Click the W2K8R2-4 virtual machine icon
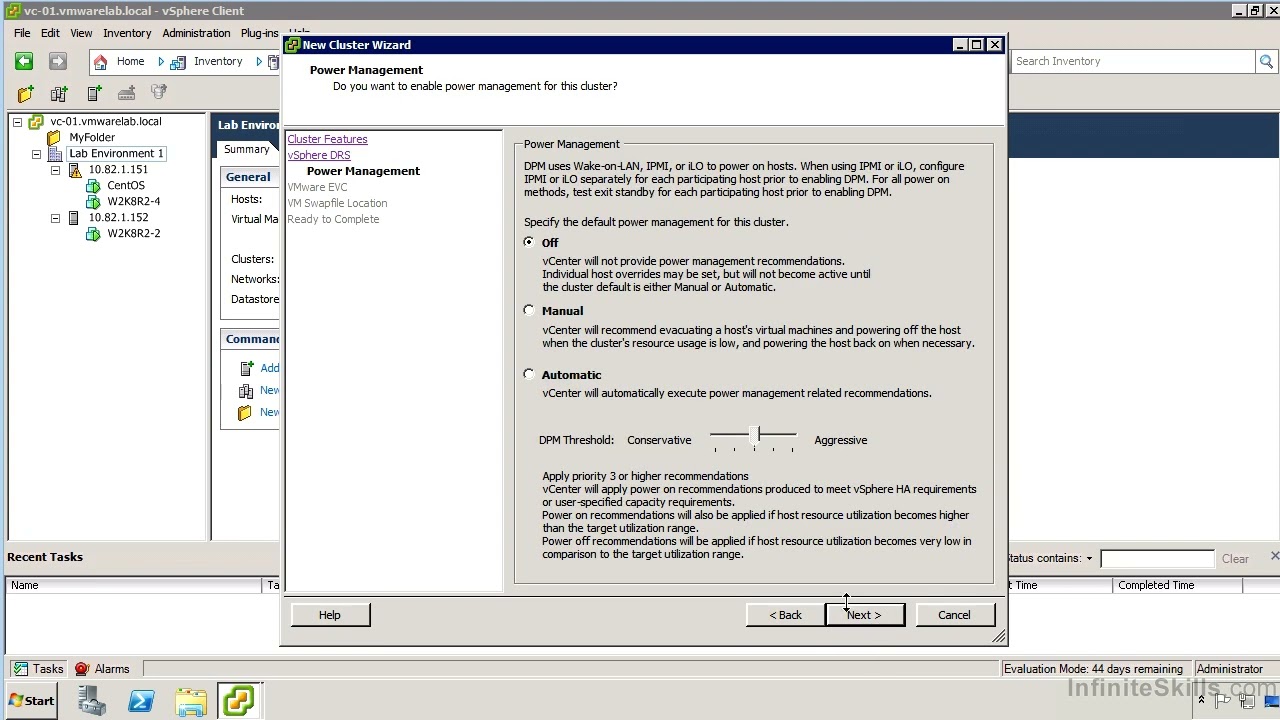The height and width of the screenshot is (720, 1280). (93, 202)
